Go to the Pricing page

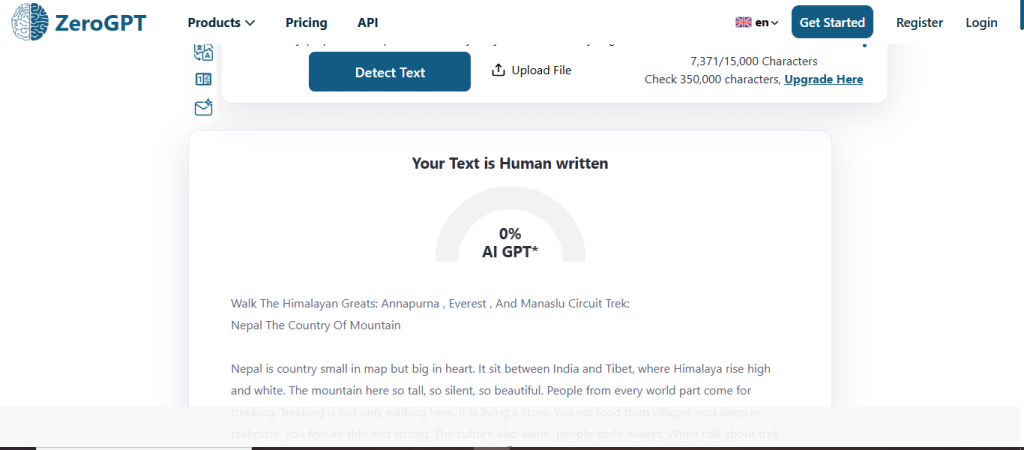click(x=306, y=23)
